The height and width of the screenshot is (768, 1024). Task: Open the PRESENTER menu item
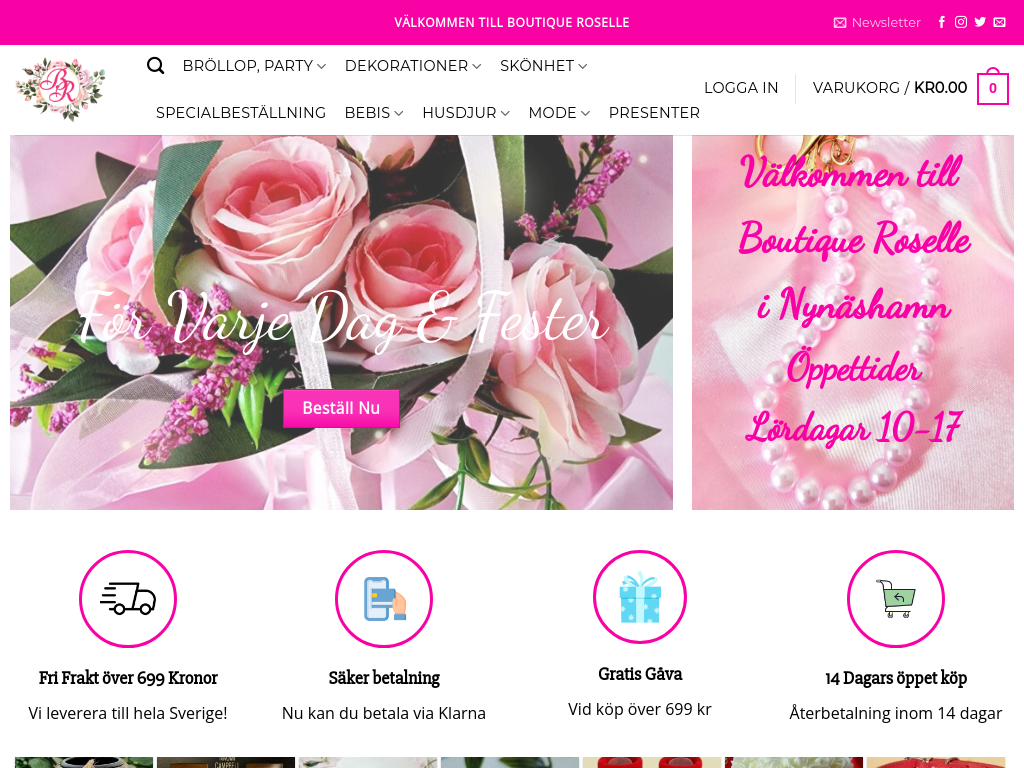654,113
